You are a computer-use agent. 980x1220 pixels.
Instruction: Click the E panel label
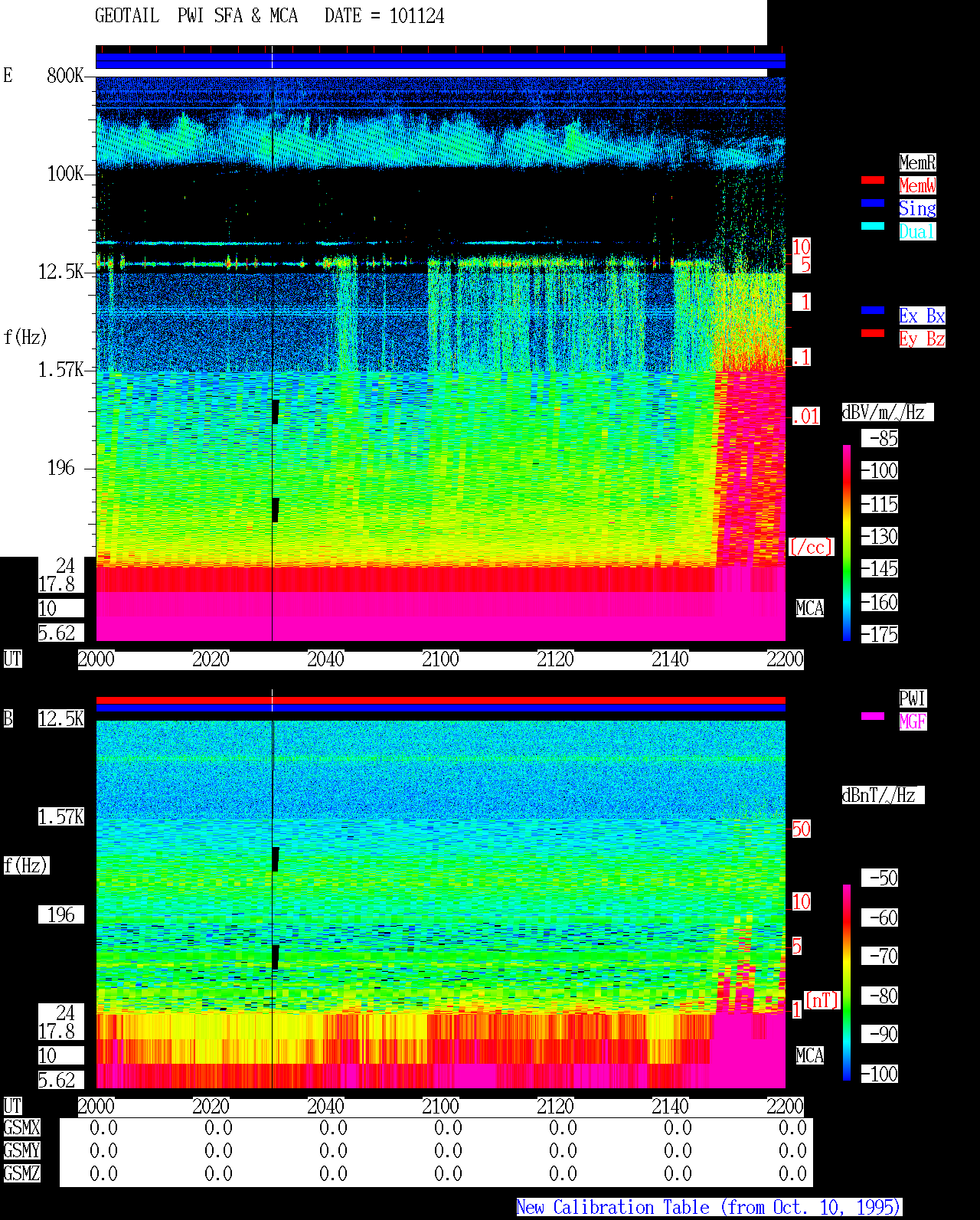click(x=8, y=75)
